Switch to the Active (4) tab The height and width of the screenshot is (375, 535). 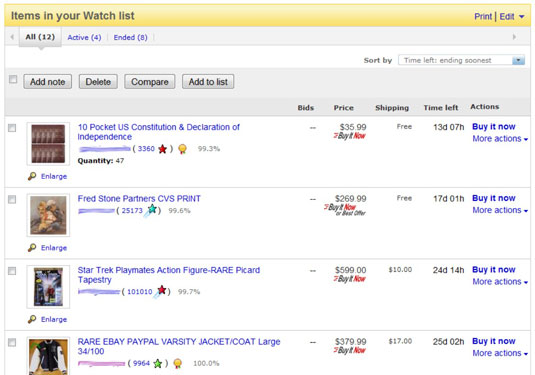(84, 38)
